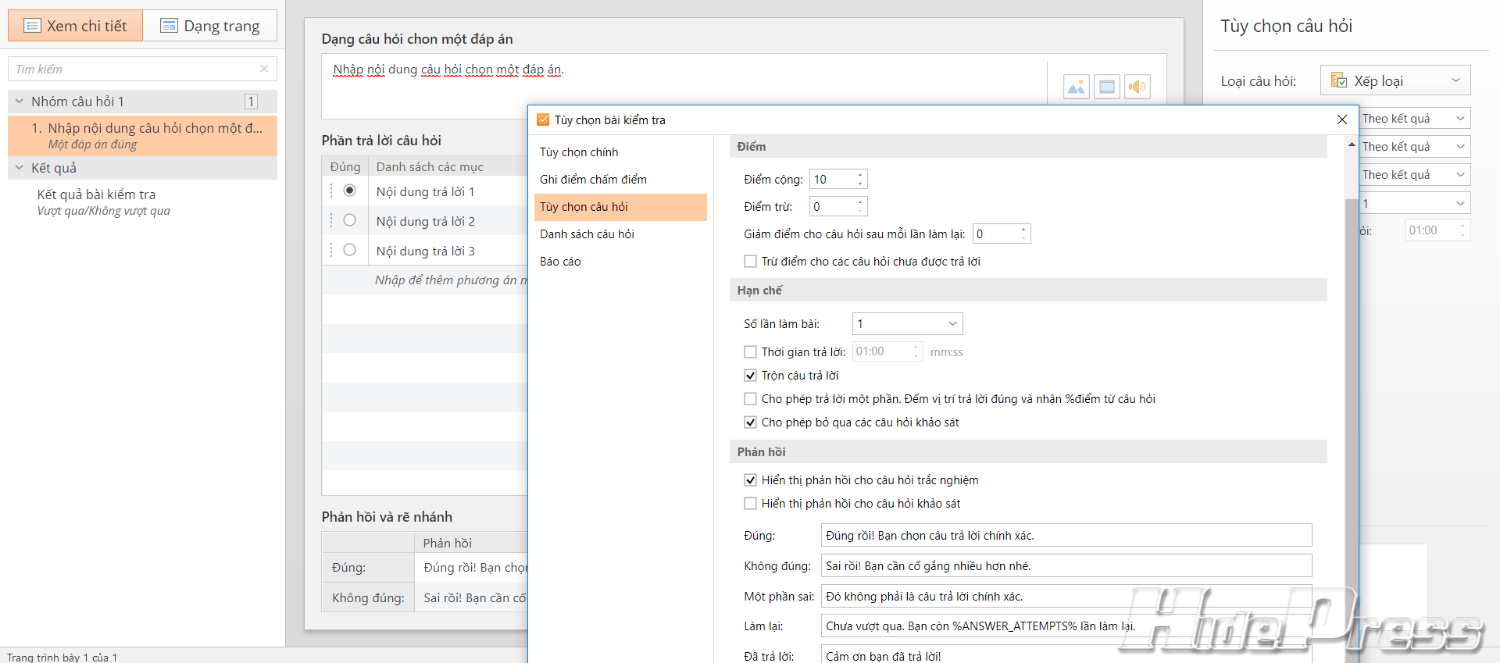
Task: Click the Điểm cộng value field
Action: click(831, 180)
